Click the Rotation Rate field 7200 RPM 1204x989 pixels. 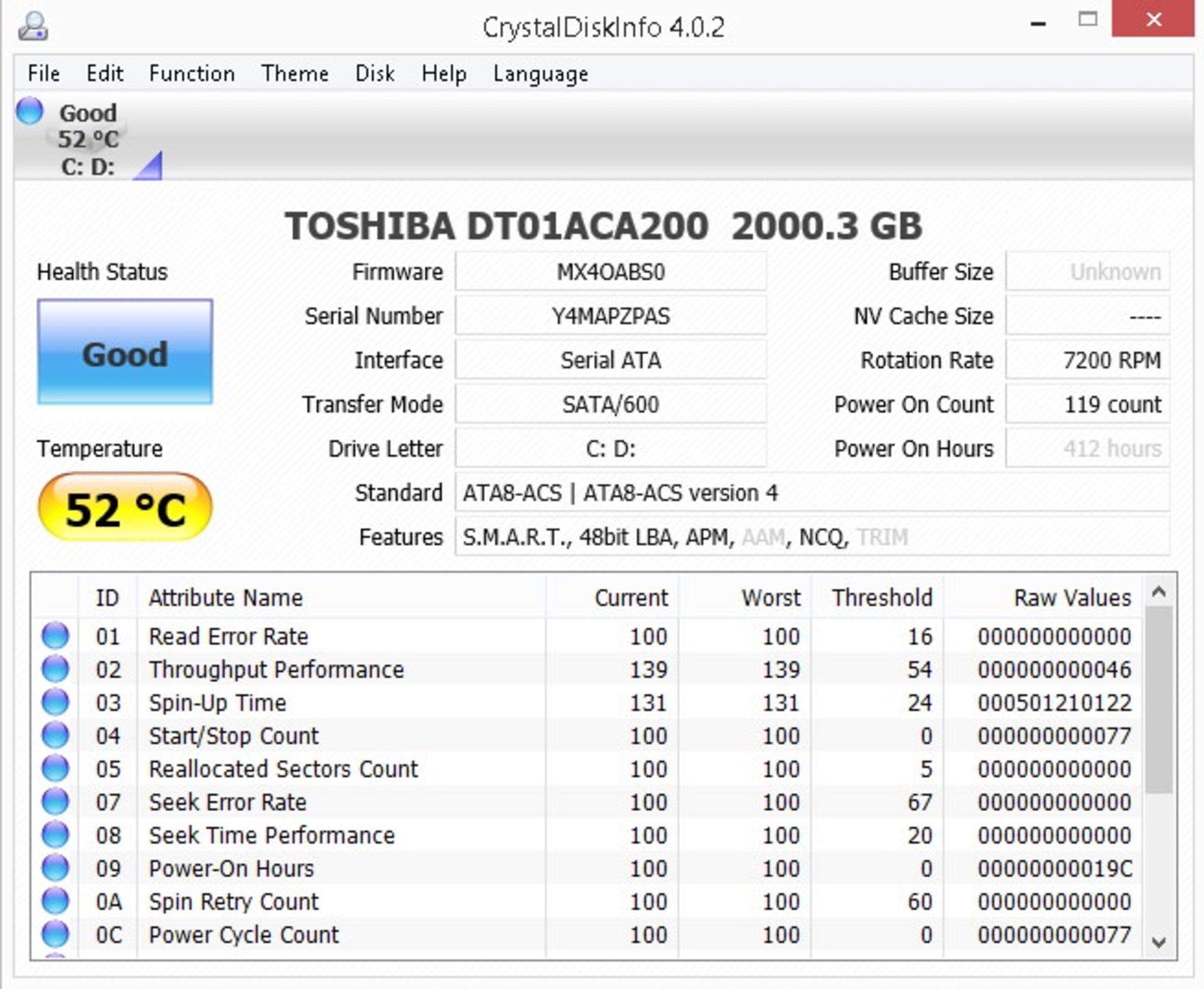click(1088, 360)
